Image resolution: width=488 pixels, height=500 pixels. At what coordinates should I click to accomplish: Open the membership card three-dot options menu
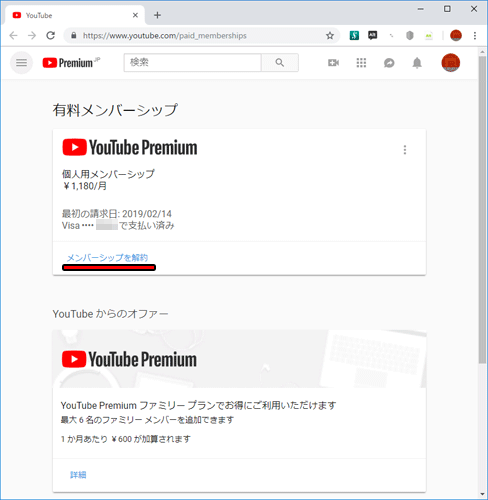click(405, 150)
